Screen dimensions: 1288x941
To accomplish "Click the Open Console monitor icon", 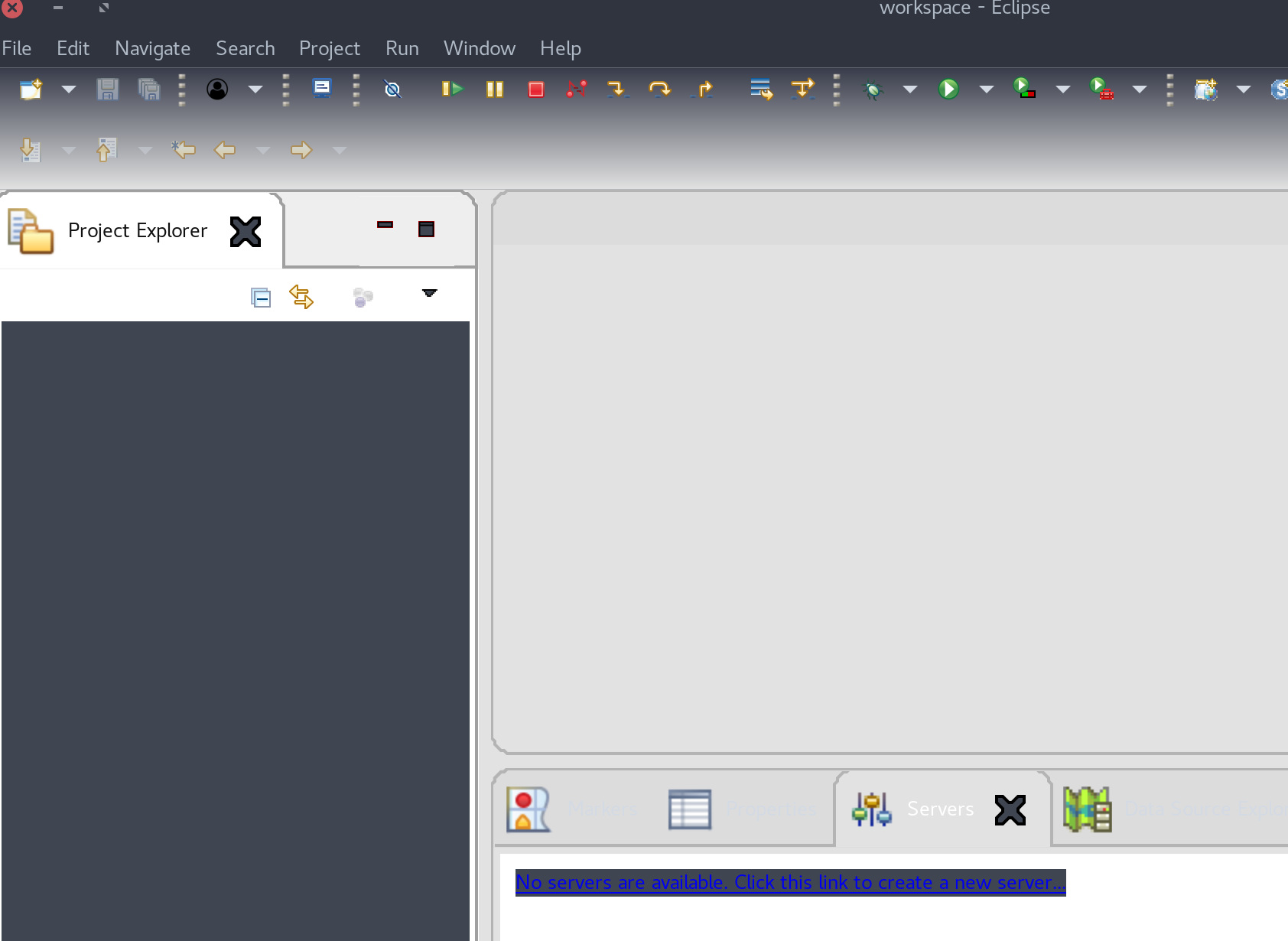I will [x=322, y=88].
